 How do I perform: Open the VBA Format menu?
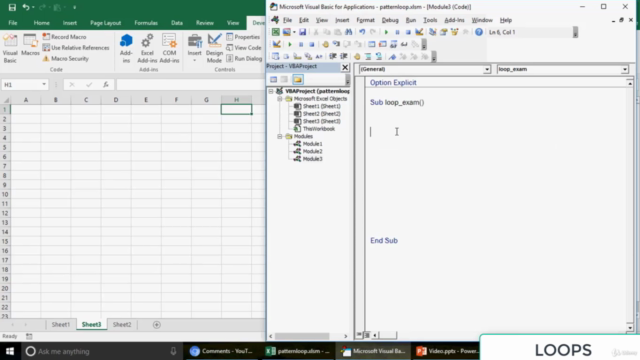tap(365, 20)
